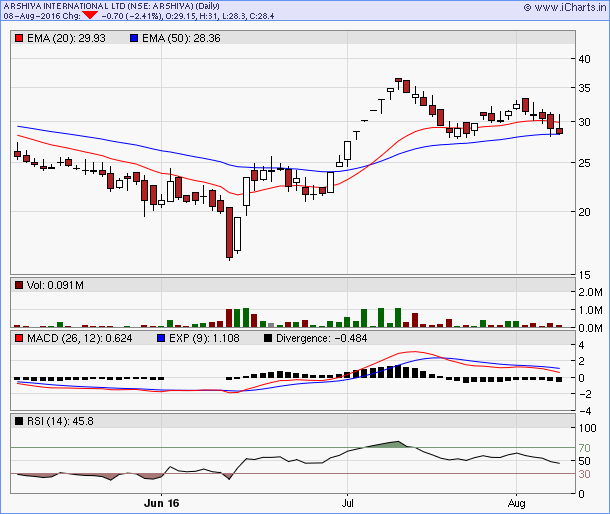The height and width of the screenshot is (514, 610).
Task: Click the text 'EMA (20): 29.93'
Action: (x=66, y=38)
